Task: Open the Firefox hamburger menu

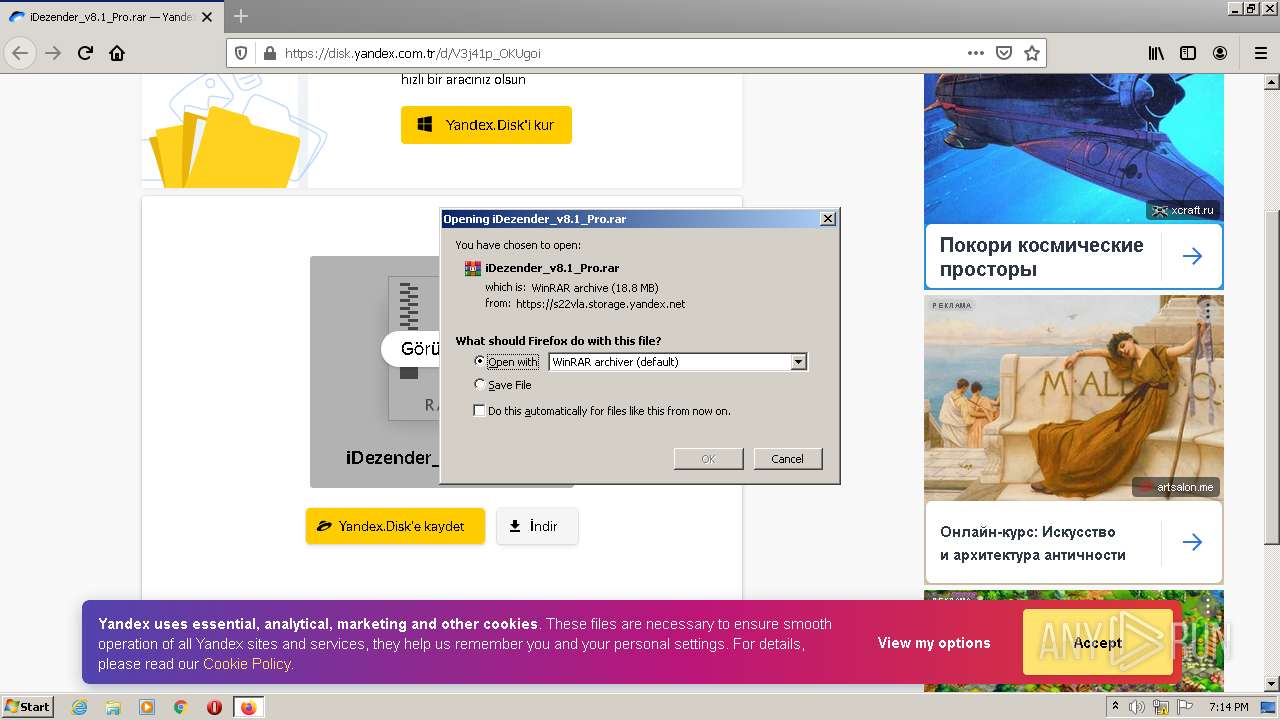Action: (1260, 53)
